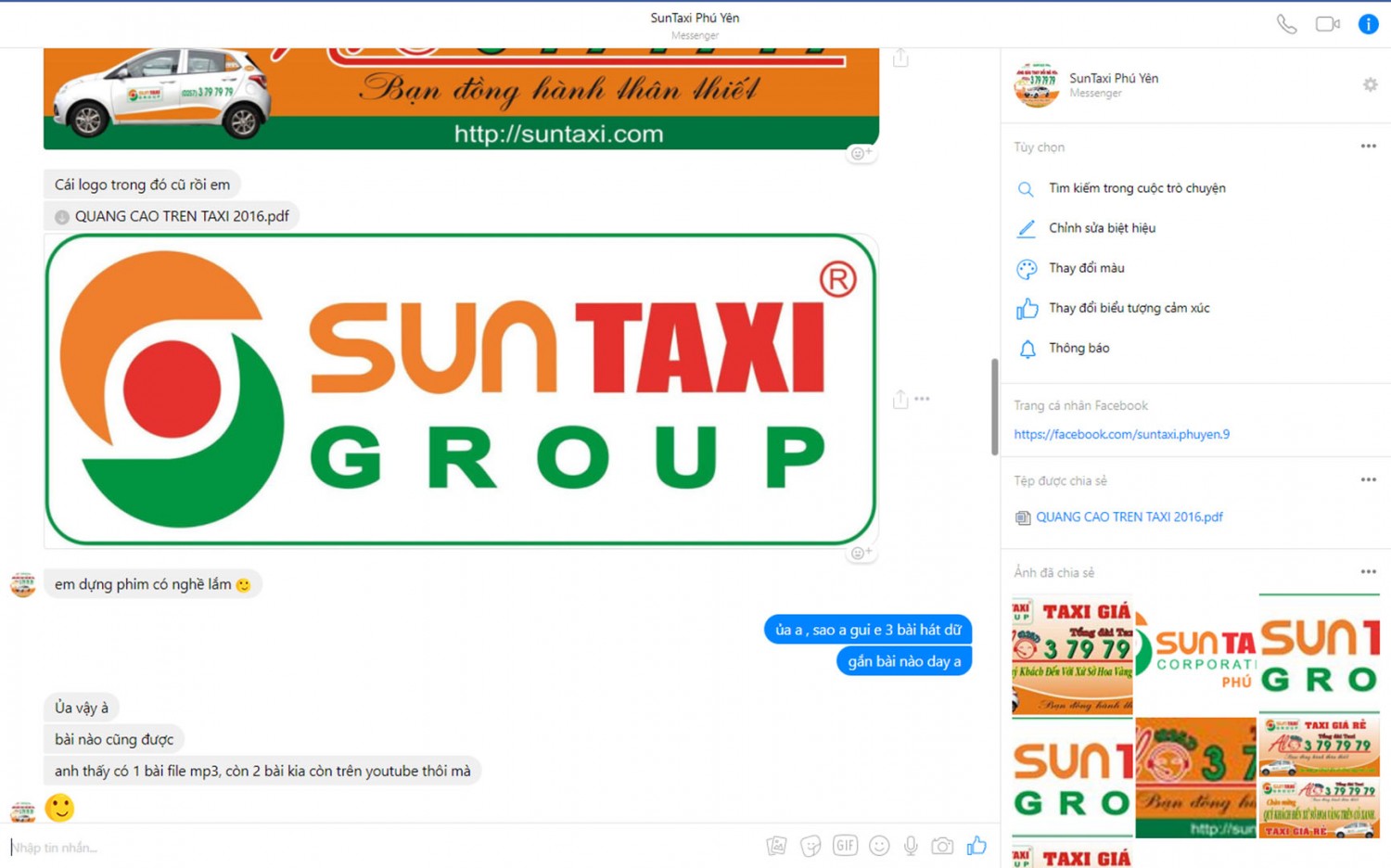Open the second-row first Sun Group logo thumbnail

click(1072, 777)
